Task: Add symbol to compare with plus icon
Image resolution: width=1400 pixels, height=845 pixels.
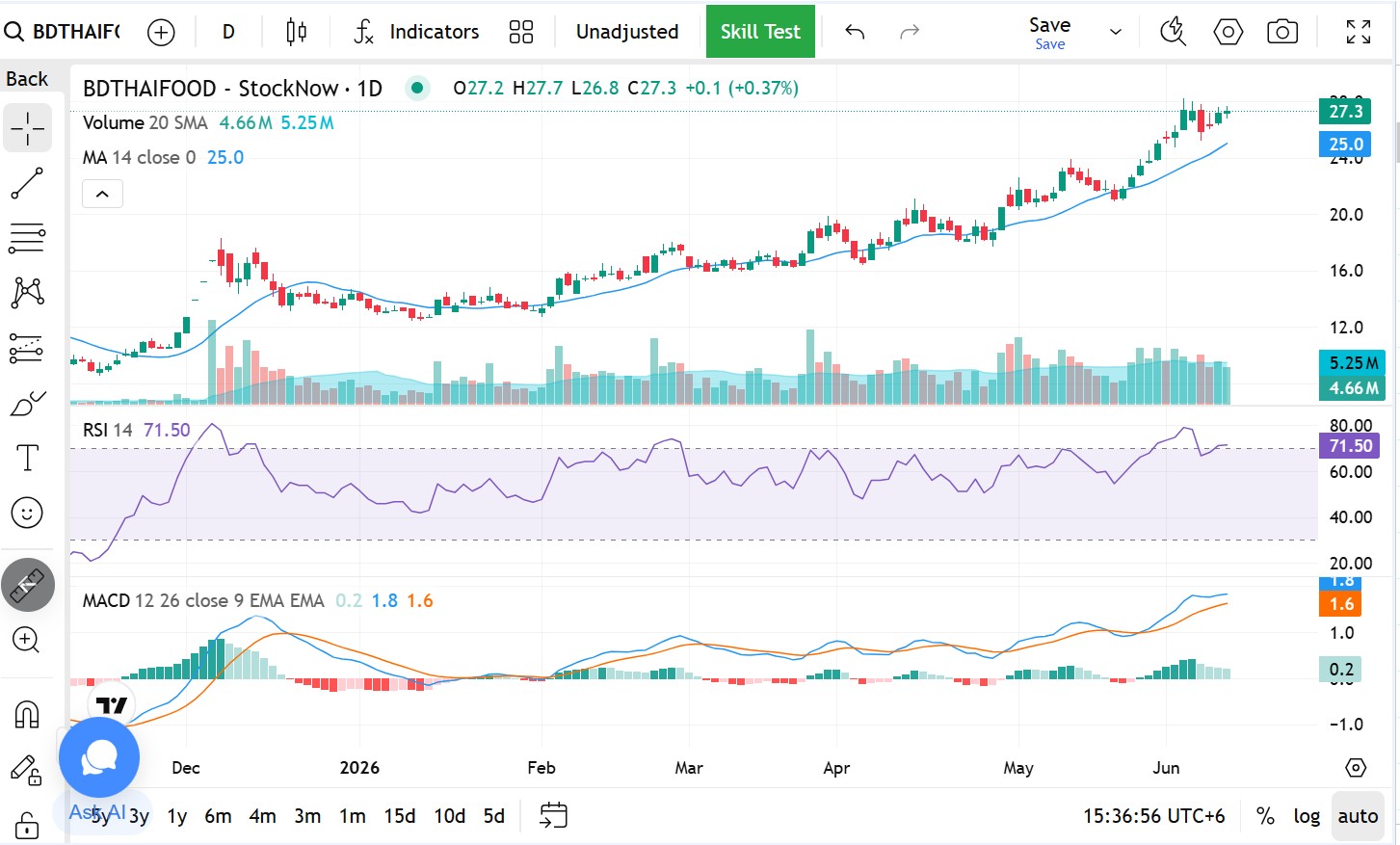Action: point(161,32)
